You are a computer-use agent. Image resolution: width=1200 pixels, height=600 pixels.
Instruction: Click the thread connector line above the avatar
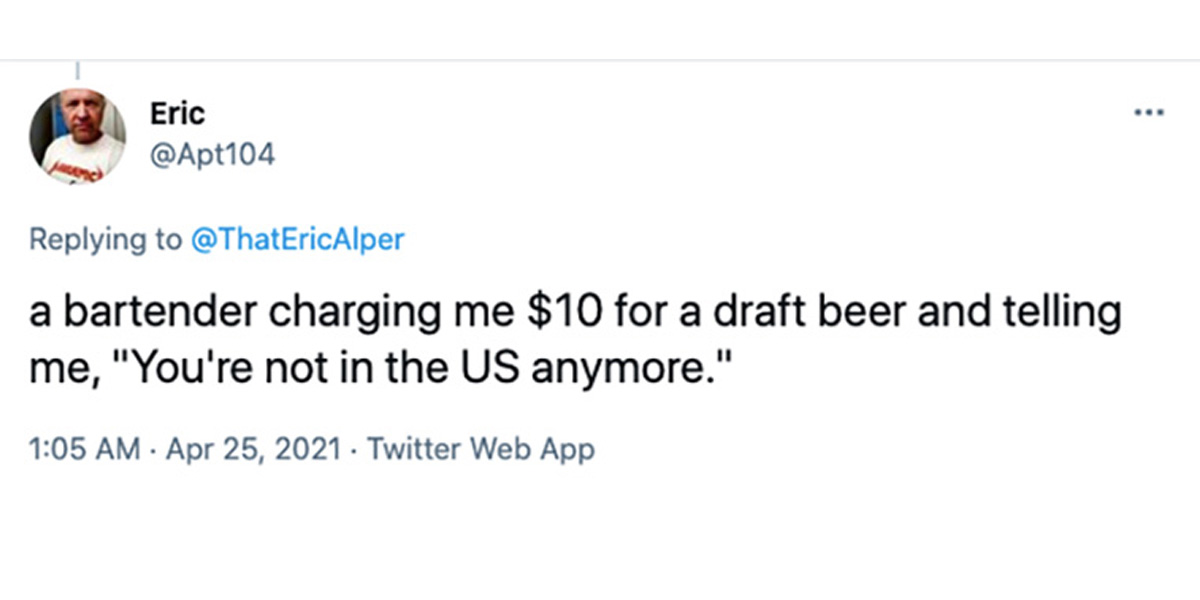click(x=78, y=72)
